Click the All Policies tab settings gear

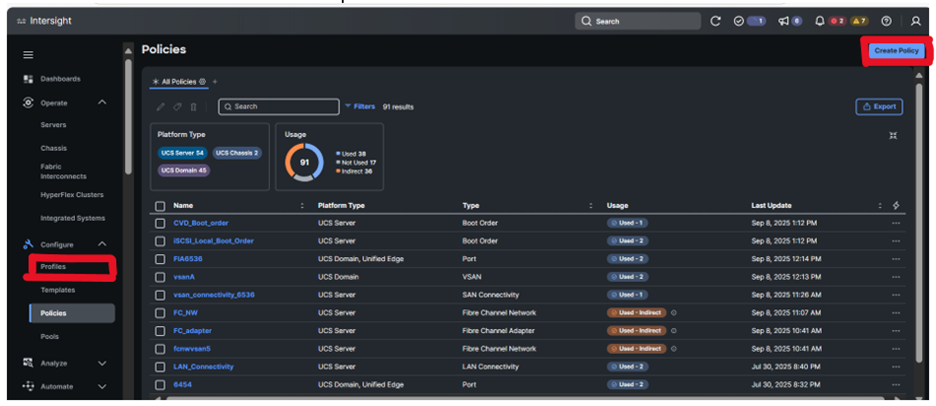pyautogui.click(x=202, y=81)
